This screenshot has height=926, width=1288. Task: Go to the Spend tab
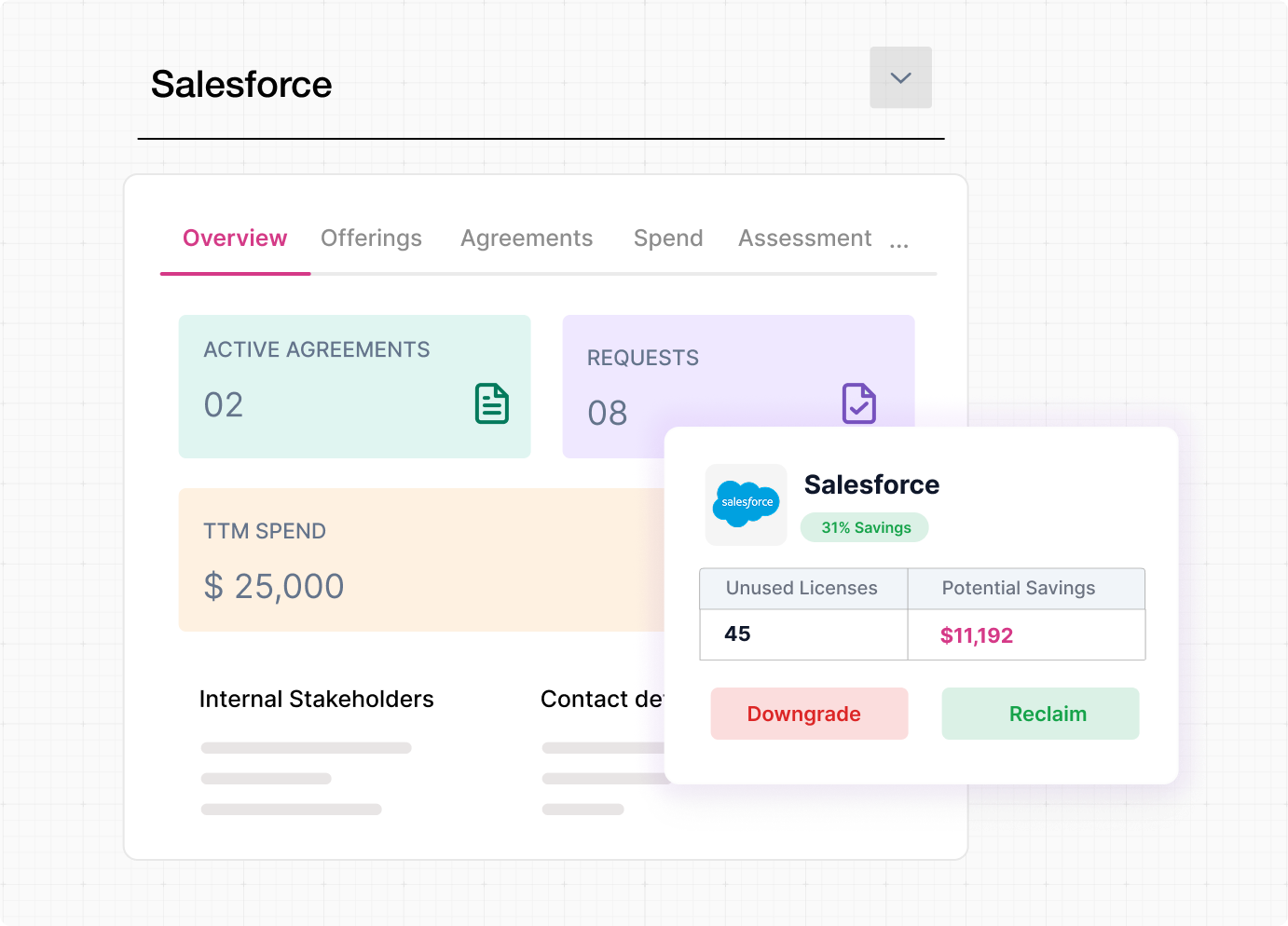[668, 238]
